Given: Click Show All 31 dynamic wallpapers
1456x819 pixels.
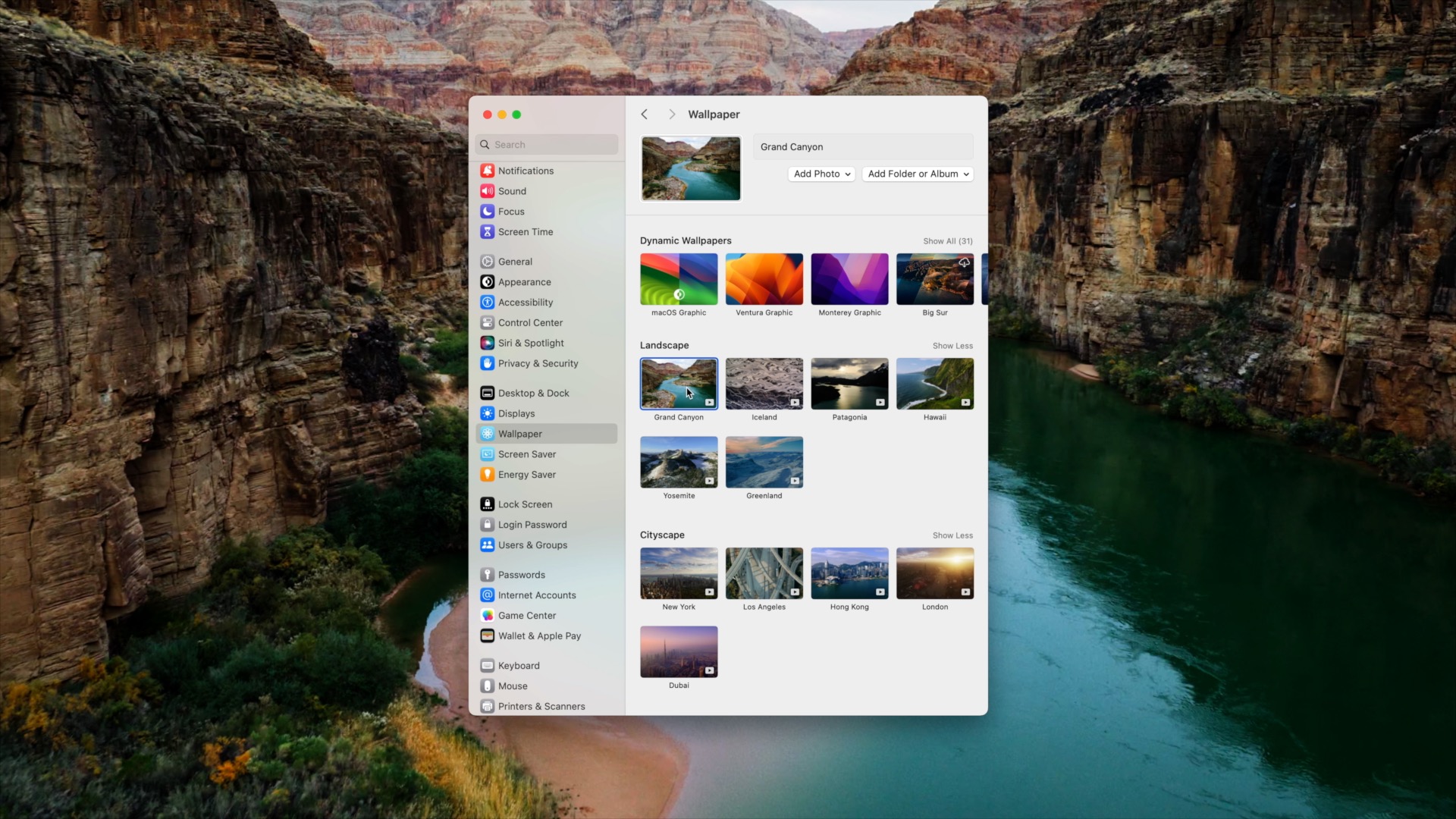Looking at the screenshot, I should [x=947, y=241].
